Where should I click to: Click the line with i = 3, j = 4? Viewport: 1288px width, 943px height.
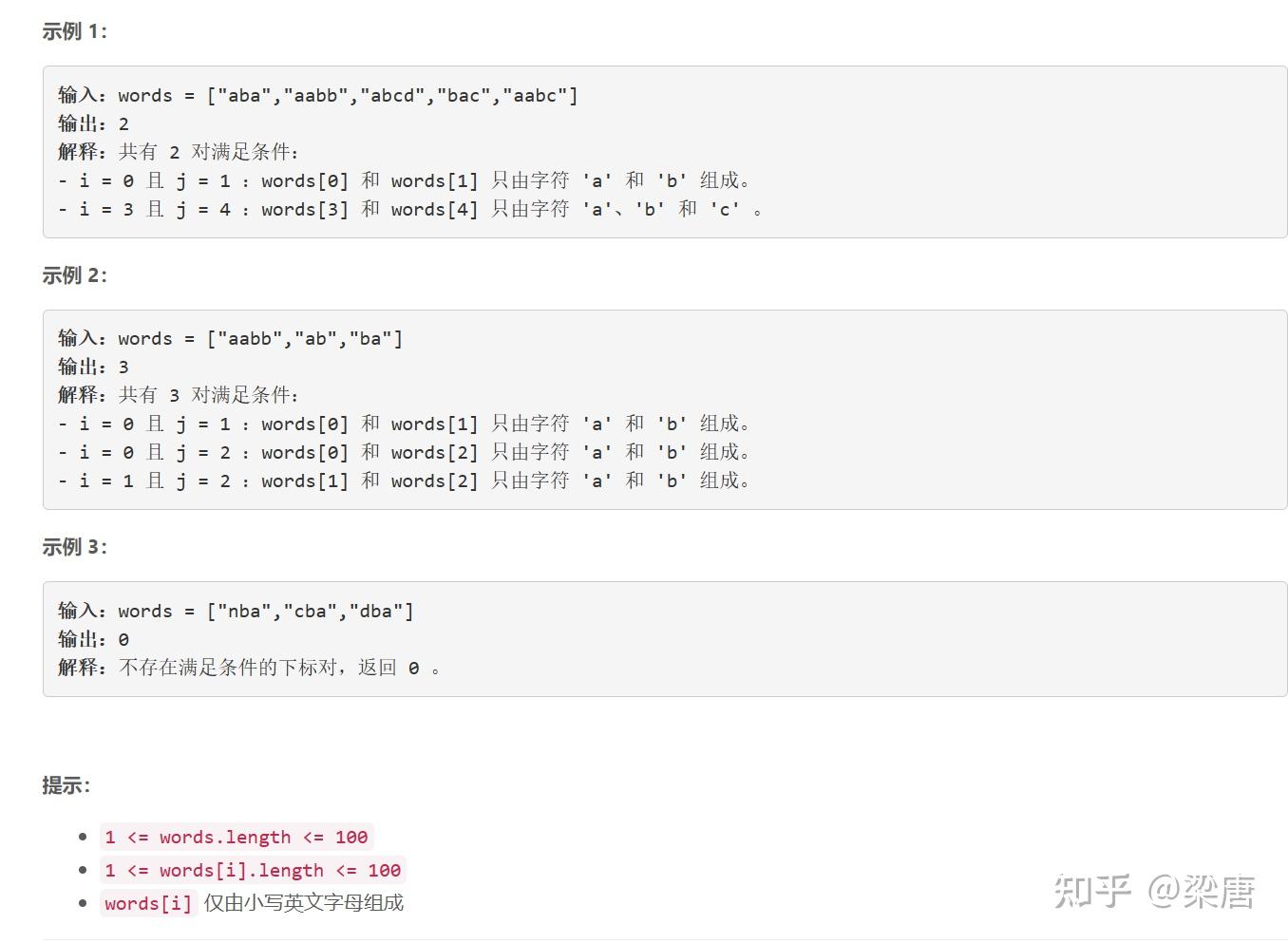click(409, 209)
